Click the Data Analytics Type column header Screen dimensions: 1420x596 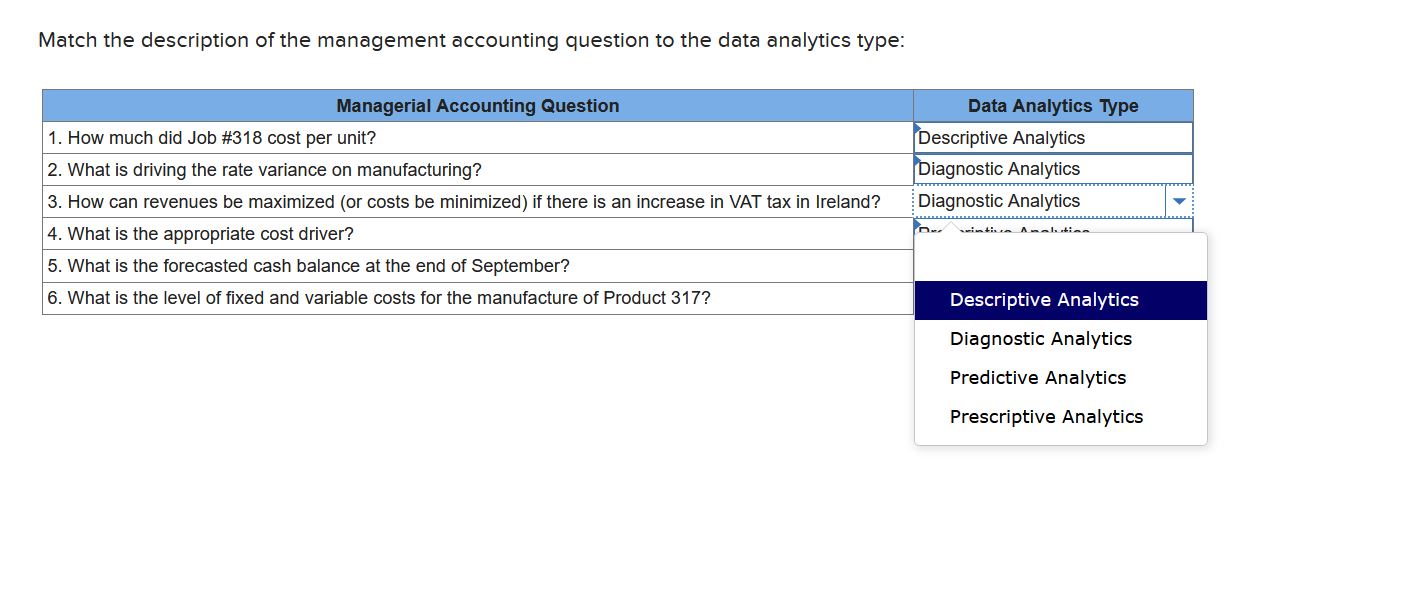click(1052, 105)
